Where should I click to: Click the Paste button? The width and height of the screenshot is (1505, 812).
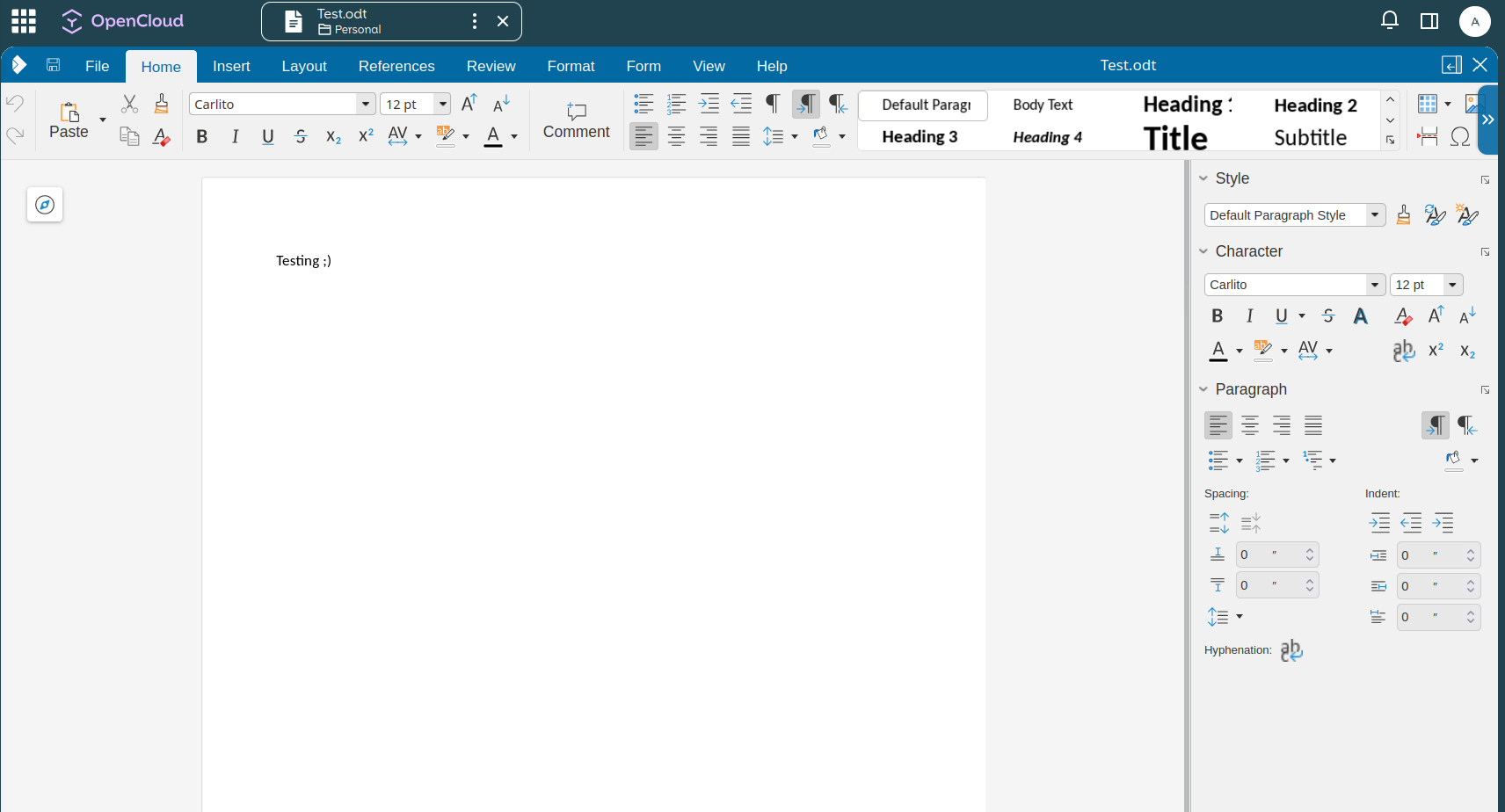pyautogui.click(x=69, y=120)
